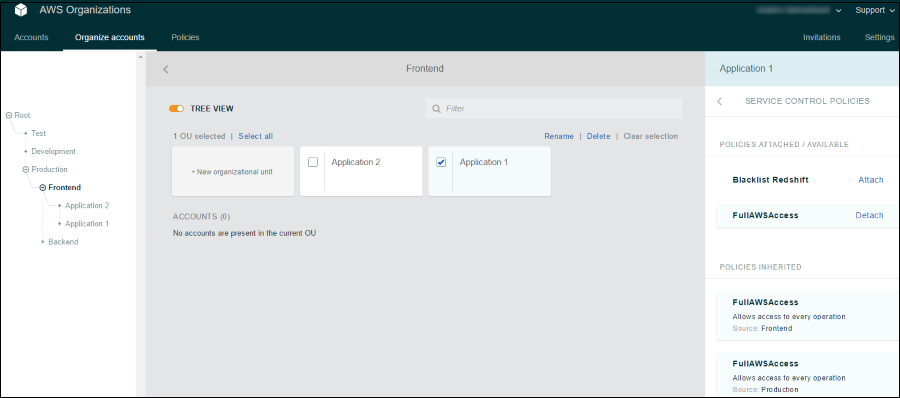Select Backend in the tree
This screenshot has width=900, height=398.
(63, 242)
